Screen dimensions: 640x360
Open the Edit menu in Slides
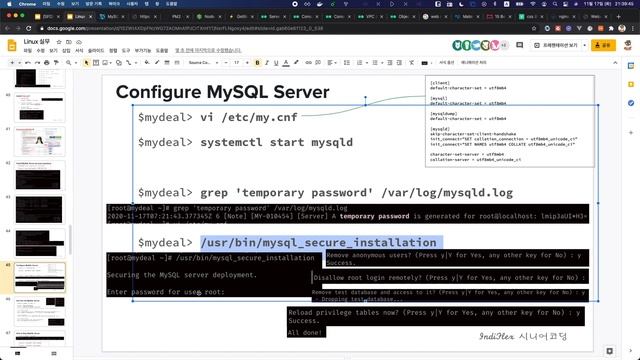point(40,51)
